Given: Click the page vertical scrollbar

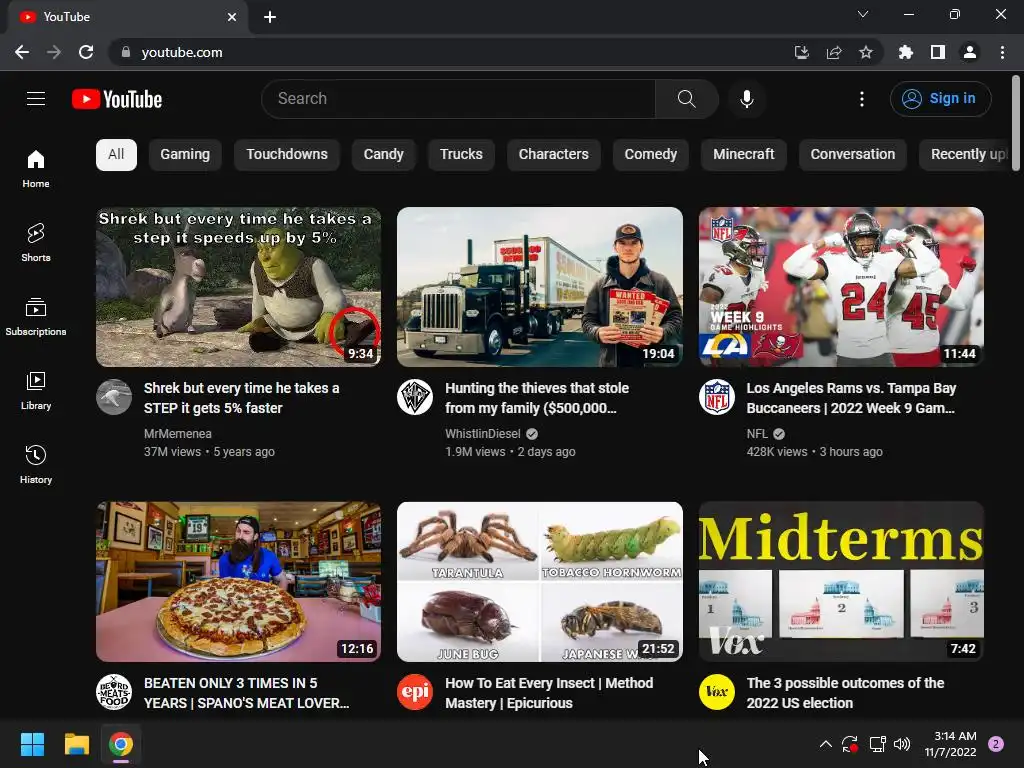Looking at the screenshot, I should coord(1016,124).
